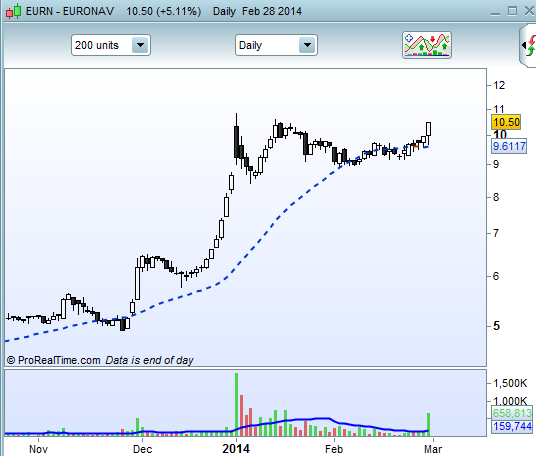Click the candlestick chart icon in title bar
Image resolution: width=536 pixels, height=456 pixels.
14,11
